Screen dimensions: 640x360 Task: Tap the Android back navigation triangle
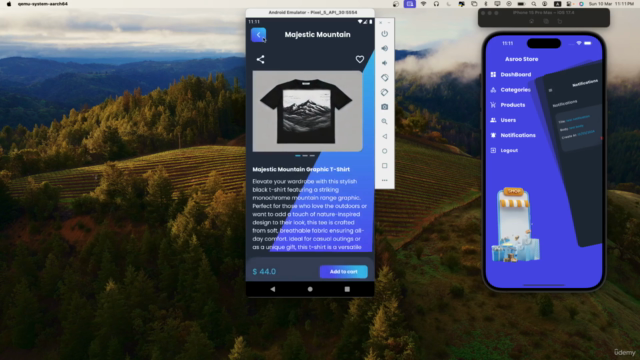[273, 289]
